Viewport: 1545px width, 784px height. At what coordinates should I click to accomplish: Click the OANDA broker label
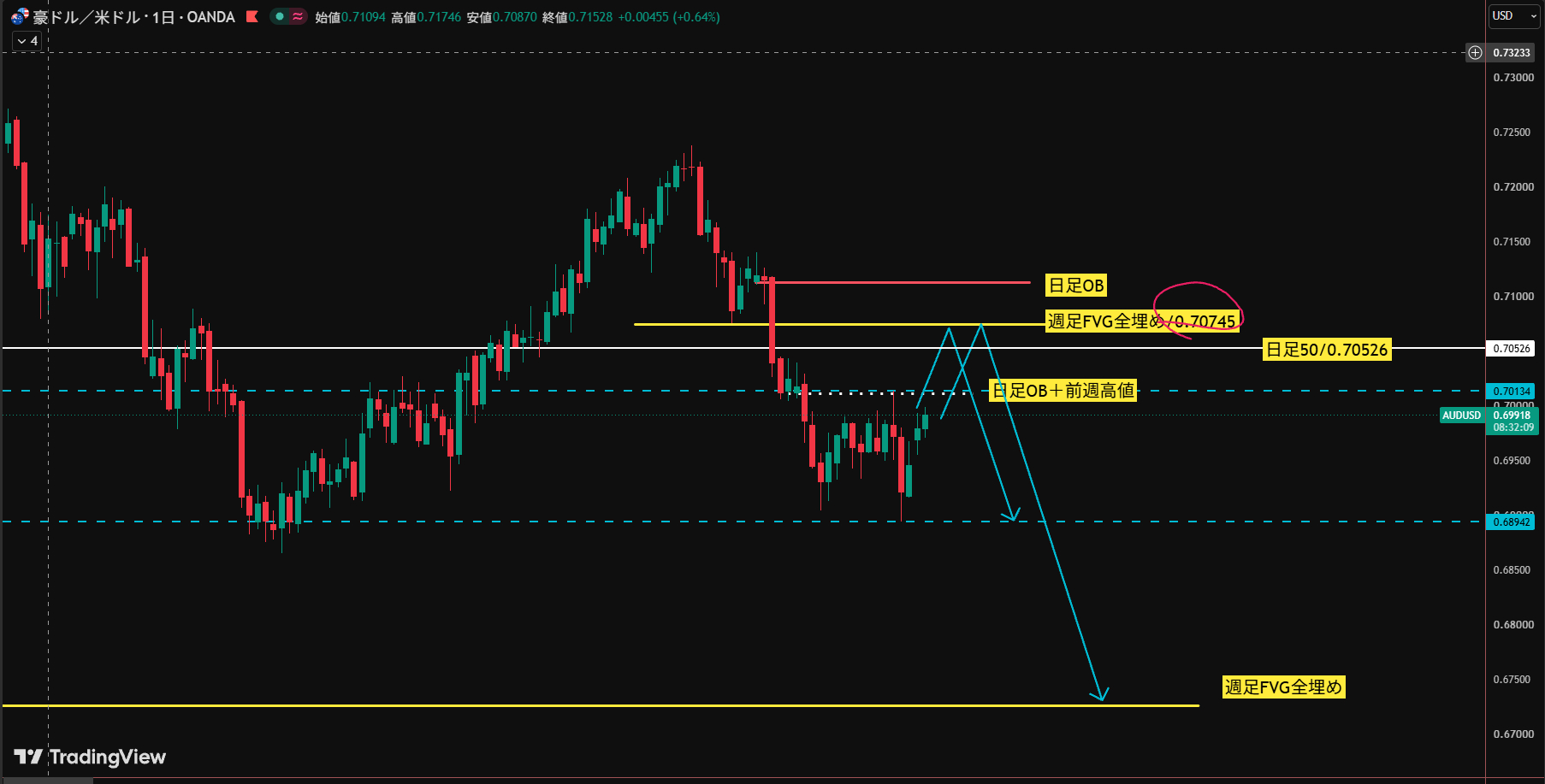(x=210, y=17)
